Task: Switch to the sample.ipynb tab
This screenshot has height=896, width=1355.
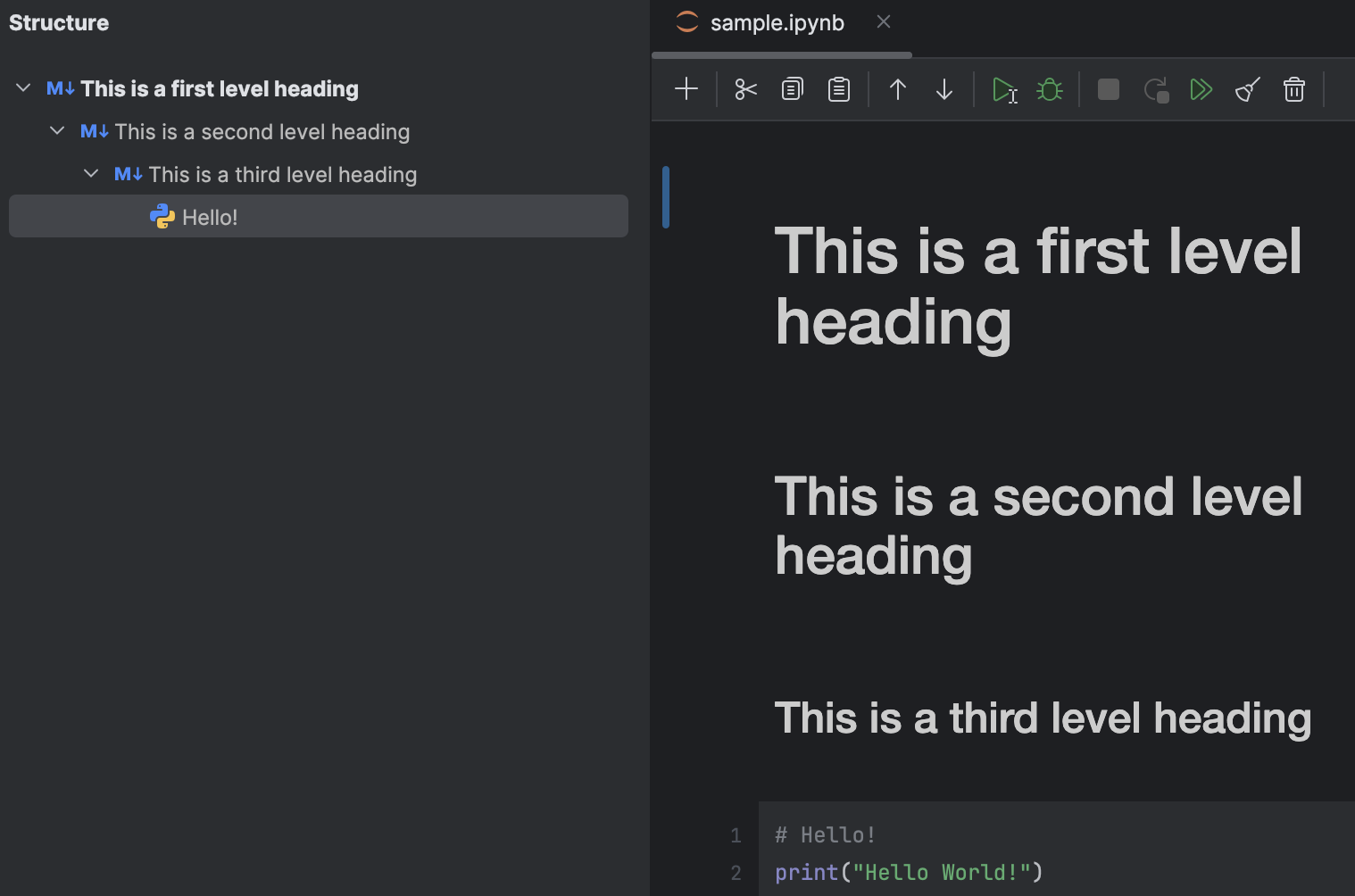Action: click(x=775, y=22)
